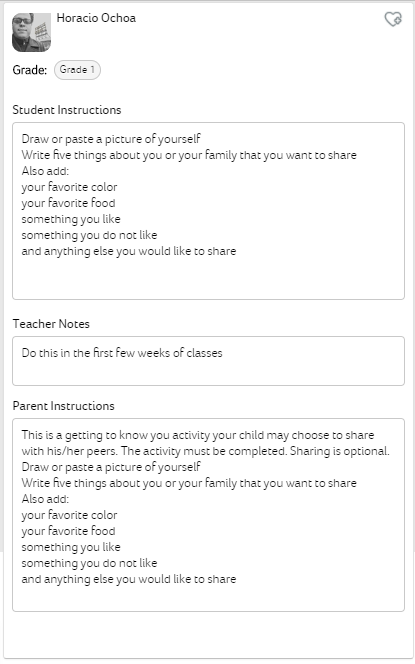This screenshot has height=664, width=415.
Task: Click the Horacio Ochoa author name
Action: pyautogui.click(x=96, y=18)
